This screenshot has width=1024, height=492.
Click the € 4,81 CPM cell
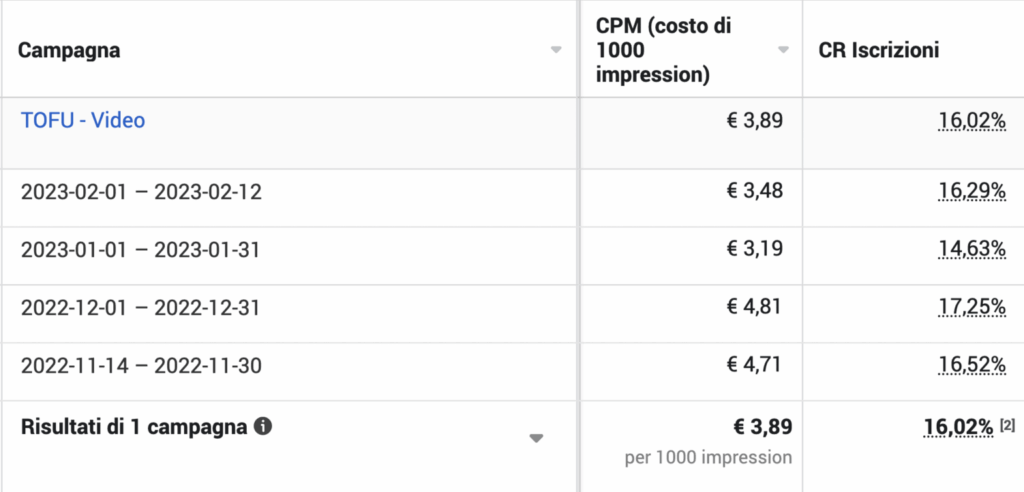coord(754,308)
